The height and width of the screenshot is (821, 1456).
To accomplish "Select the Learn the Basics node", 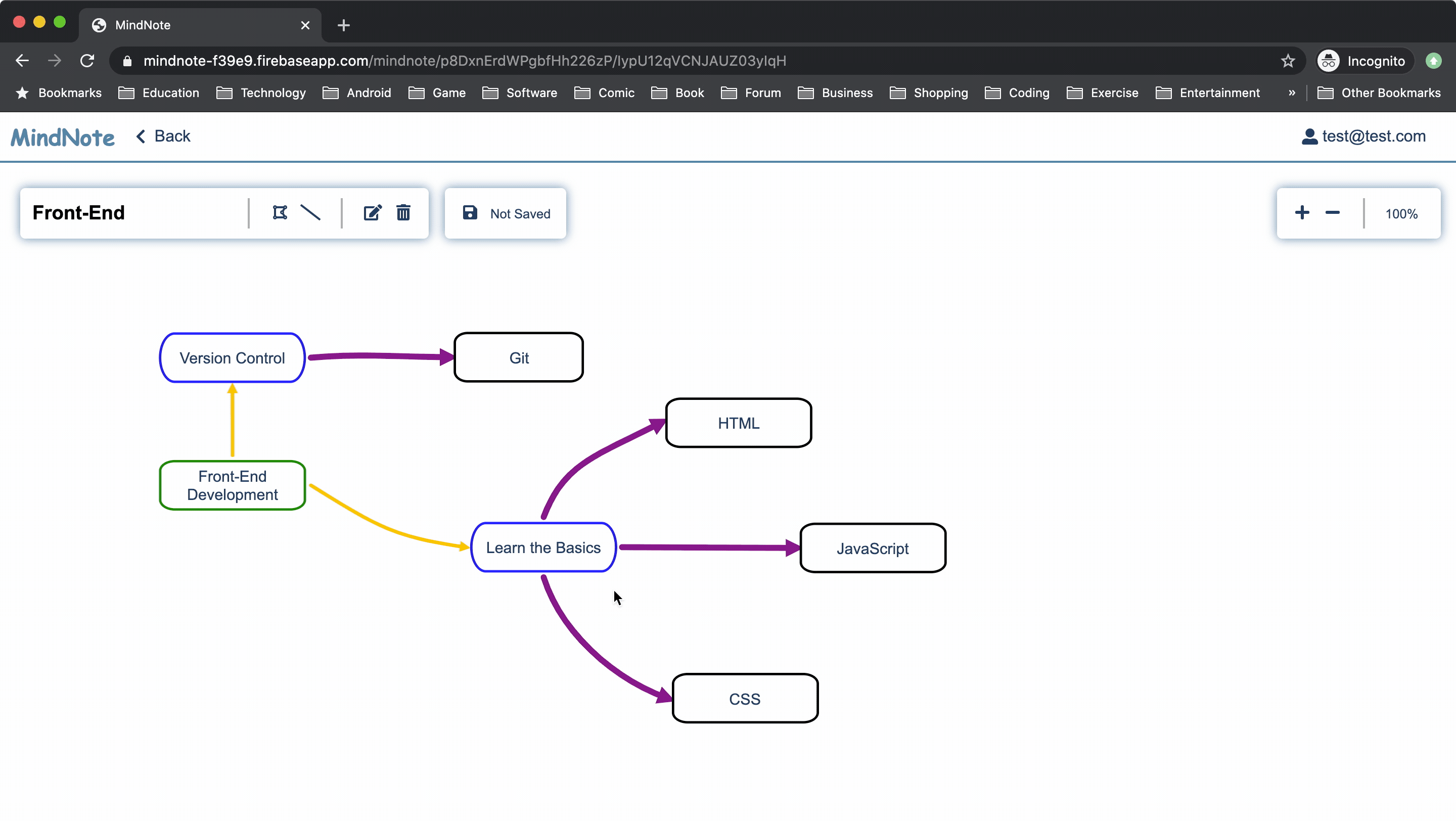I will pyautogui.click(x=543, y=548).
